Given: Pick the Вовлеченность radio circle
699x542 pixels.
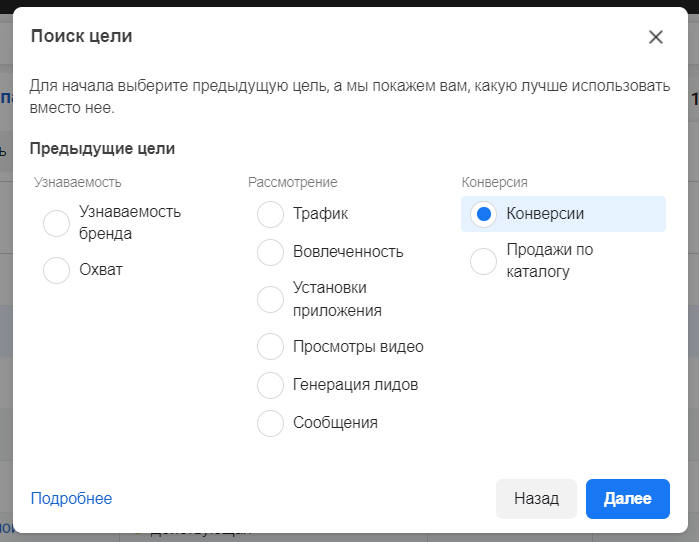Looking at the screenshot, I should 271,252.
